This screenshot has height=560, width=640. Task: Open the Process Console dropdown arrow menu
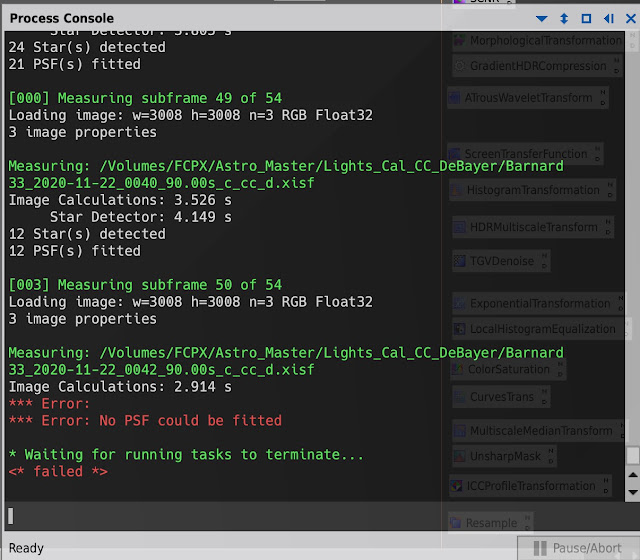coord(541,18)
